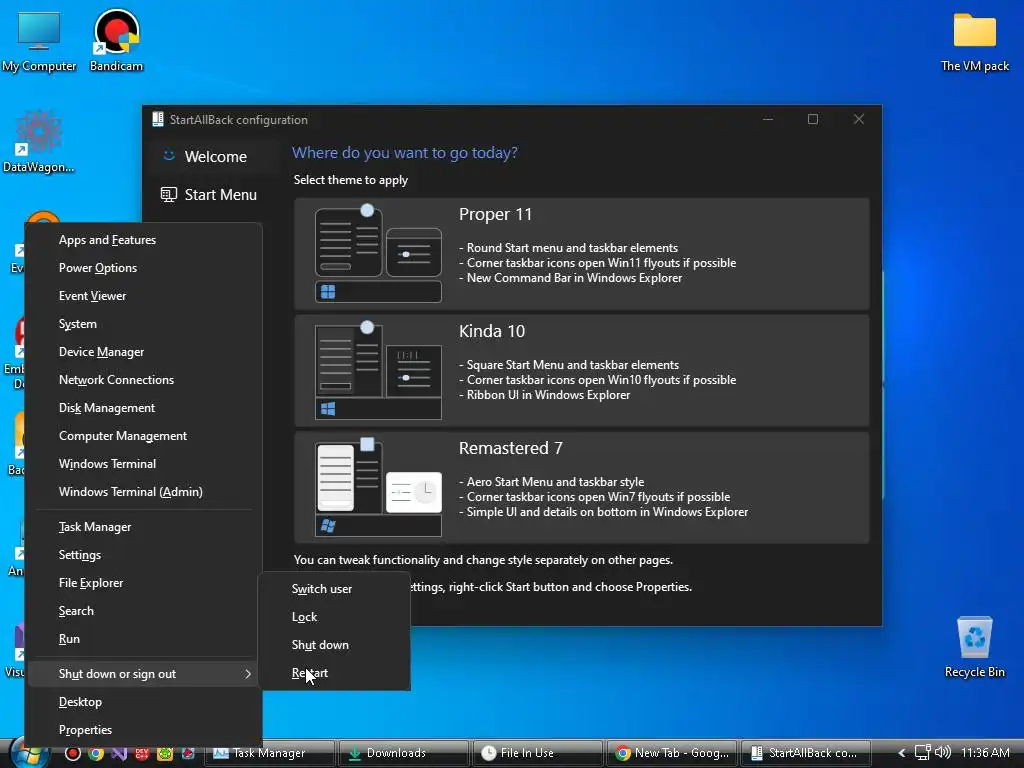This screenshot has height=768, width=1024.
Task: Open the My Computer desktop icon
Action: [x=39, y=40]
